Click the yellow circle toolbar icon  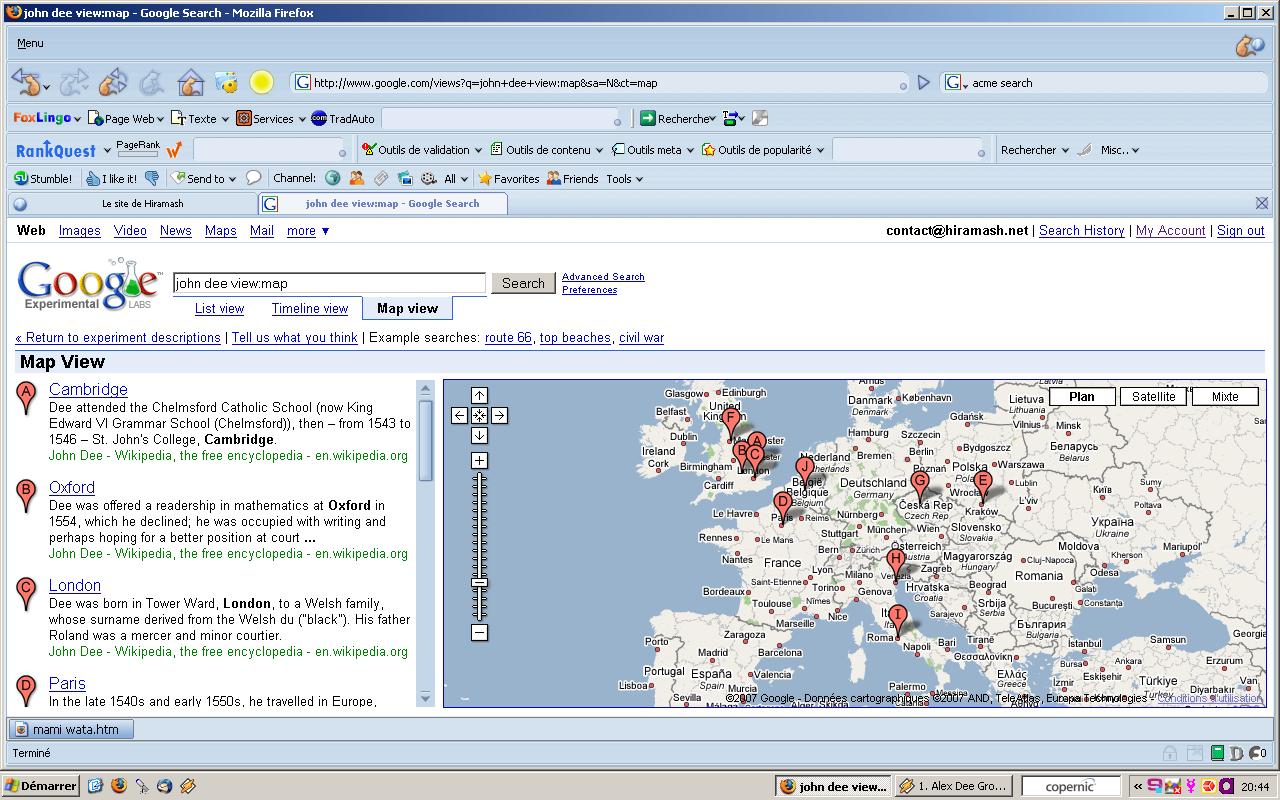pyautogui.click(x=261, y=82)
